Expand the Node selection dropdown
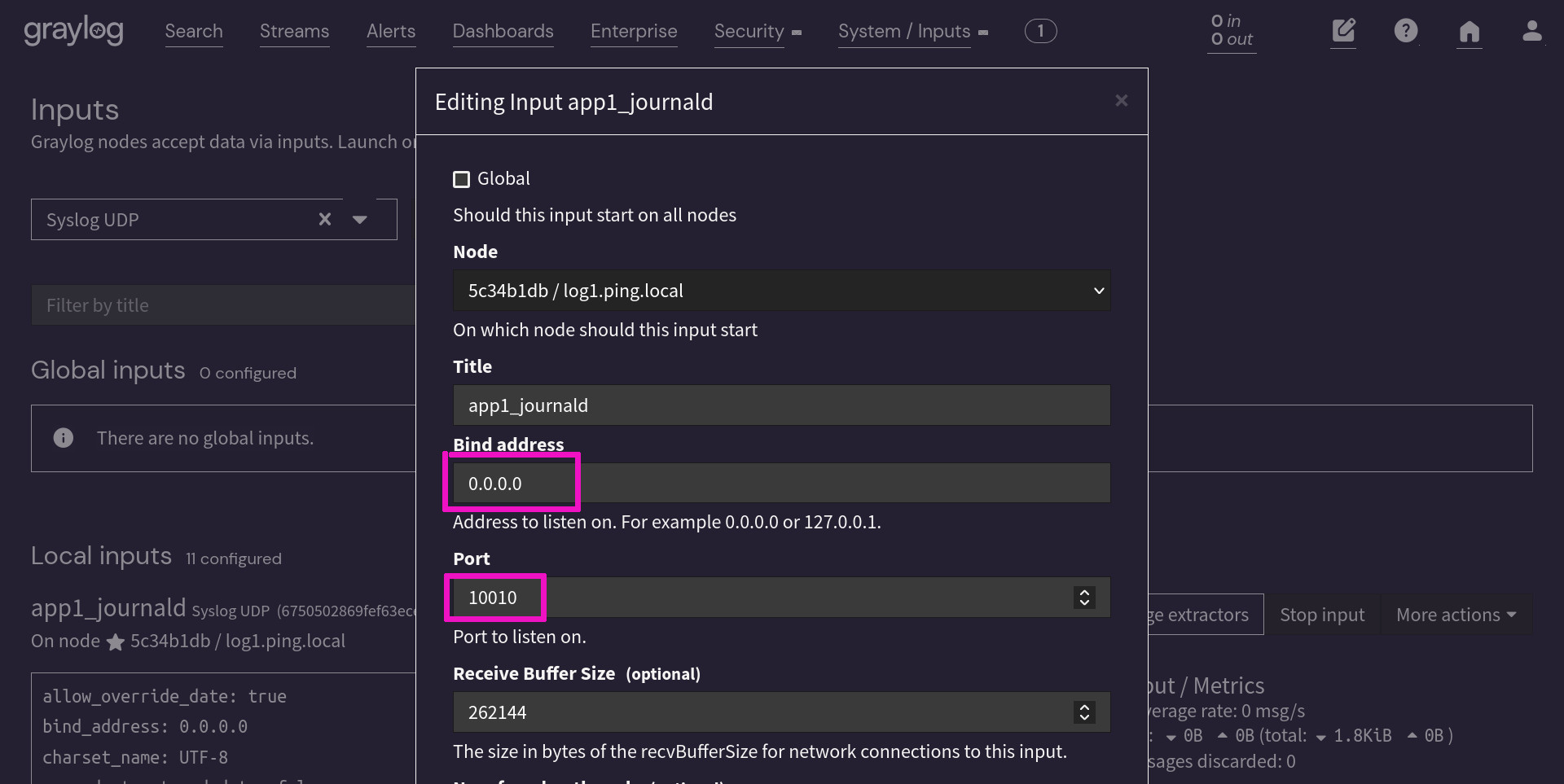This screenshot has height=784, width=1564. coord(780,291)
